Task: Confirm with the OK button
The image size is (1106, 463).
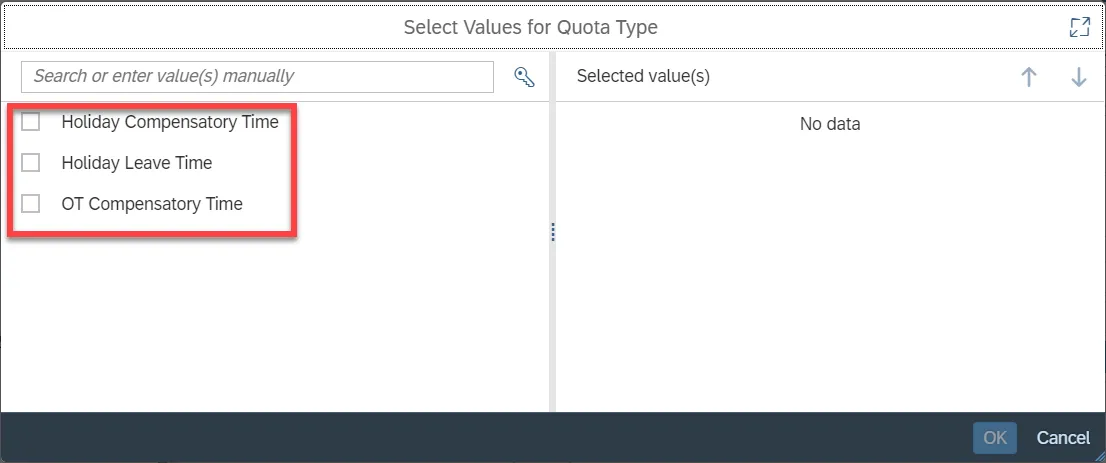Action: point(994,437)
